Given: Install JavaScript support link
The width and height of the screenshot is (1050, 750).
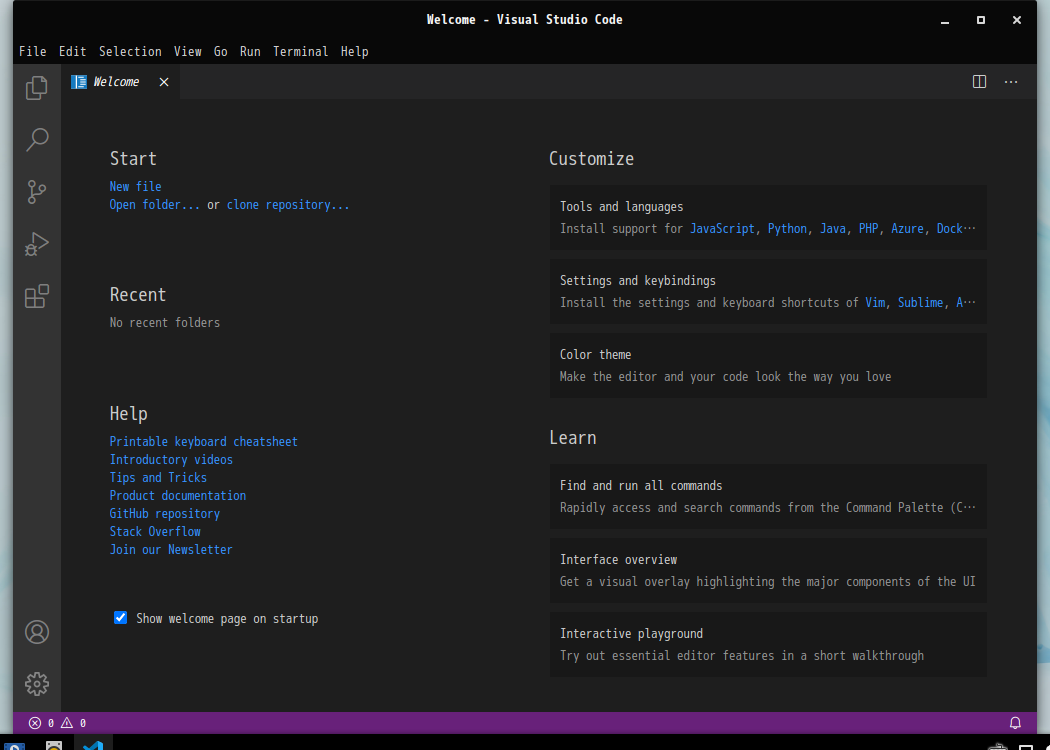Looking at the screenshot, I should [x=723, y=228].
